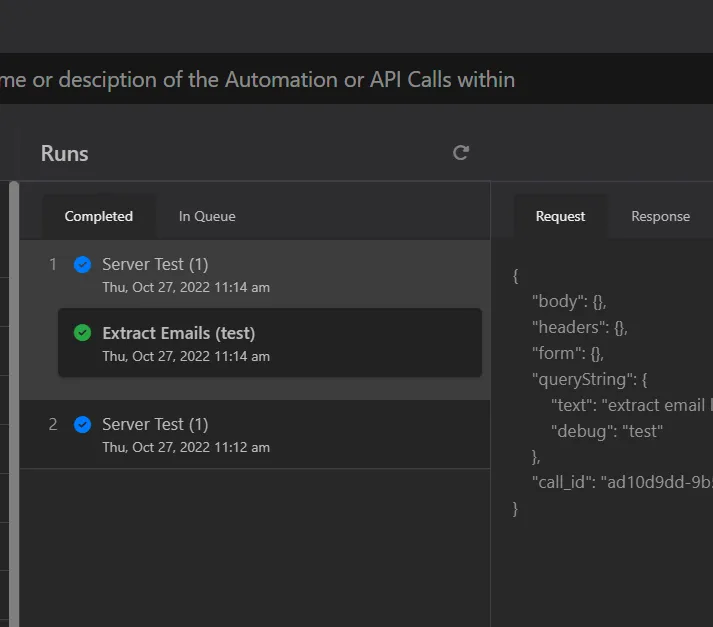Click green check icon for Extract Emails
The height and width of the screenshot is (627, 713).
coord(82,333)
